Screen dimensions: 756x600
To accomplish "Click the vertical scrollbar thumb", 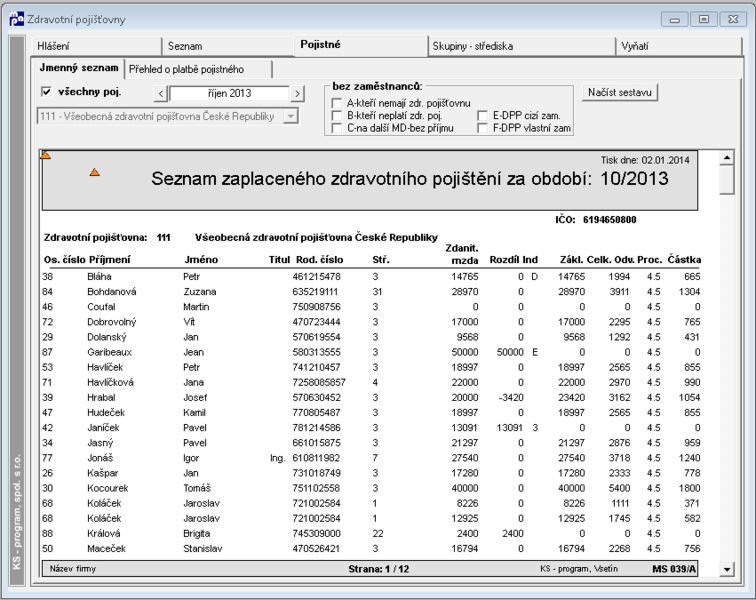I will (x=726, y=180).
